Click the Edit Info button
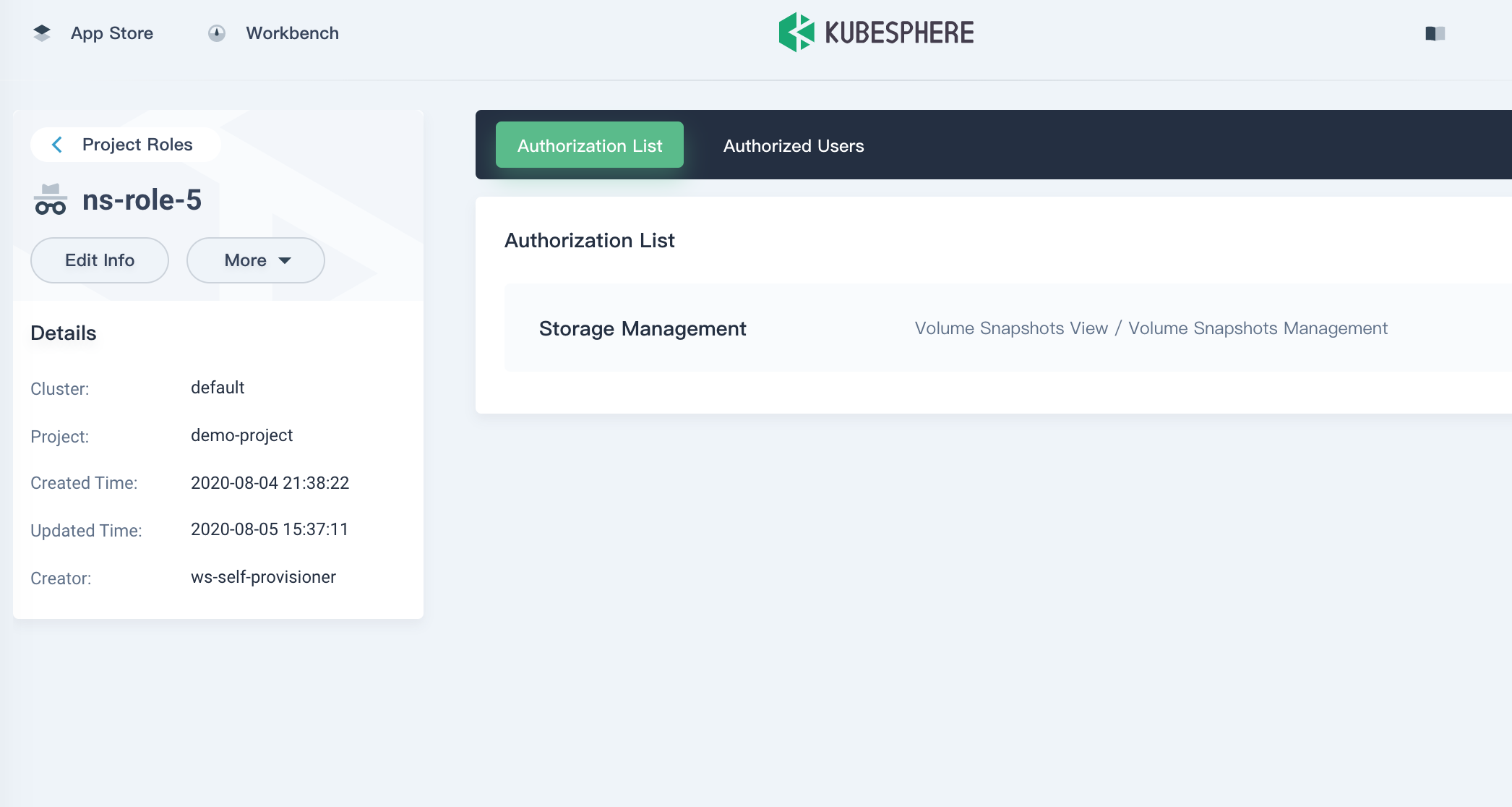Image resolution: width=1512 pixels, height=807 pixels. [100, 260]
